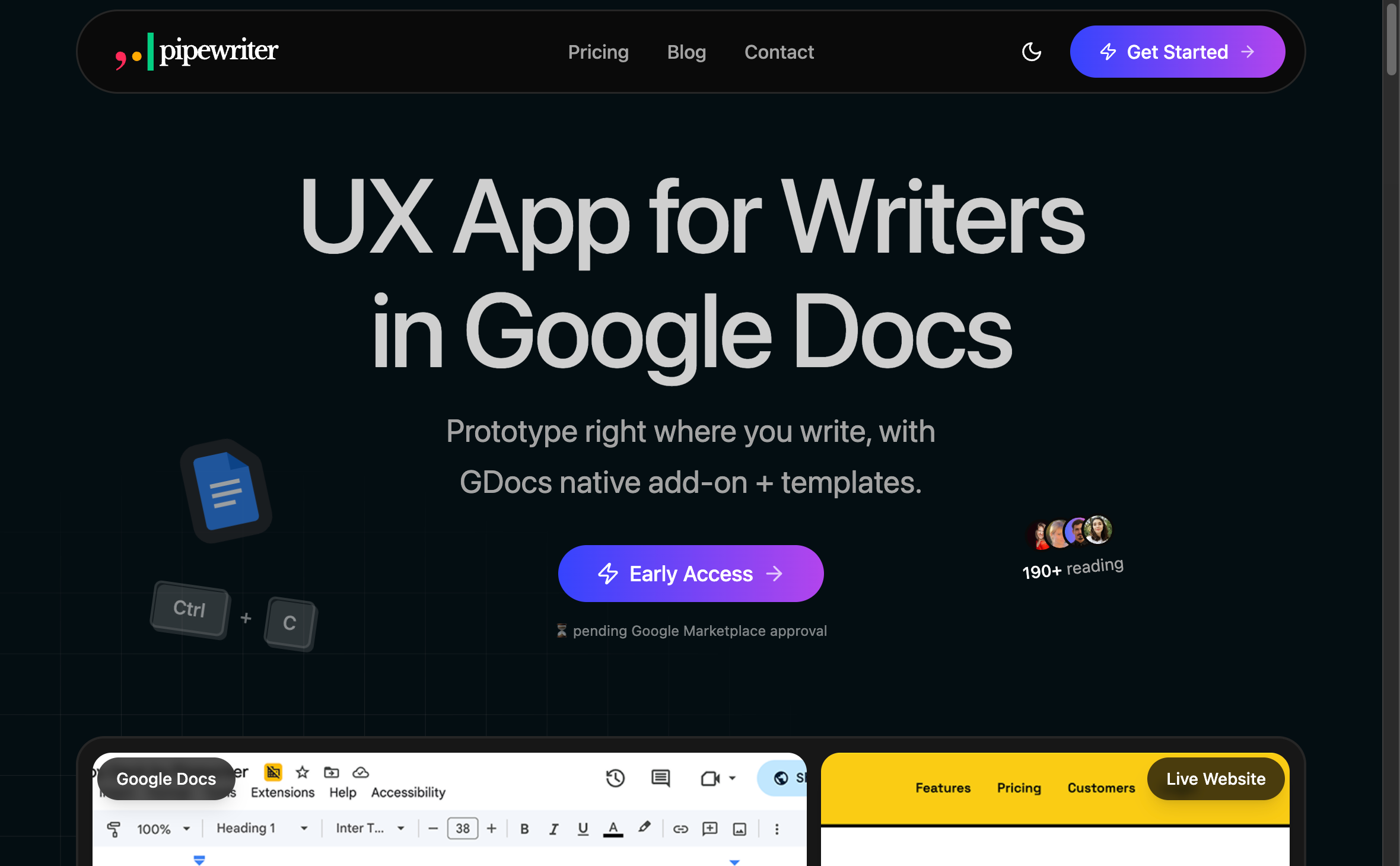The image size is (1400, 866).
Task: Click Customers in the live website preview
Action: [x=1101, y=788]
